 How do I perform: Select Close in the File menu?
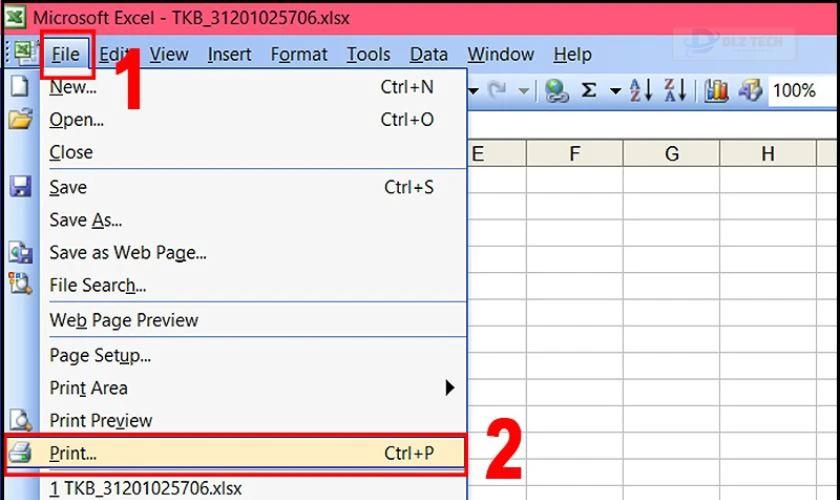click(x=253, y=152)
